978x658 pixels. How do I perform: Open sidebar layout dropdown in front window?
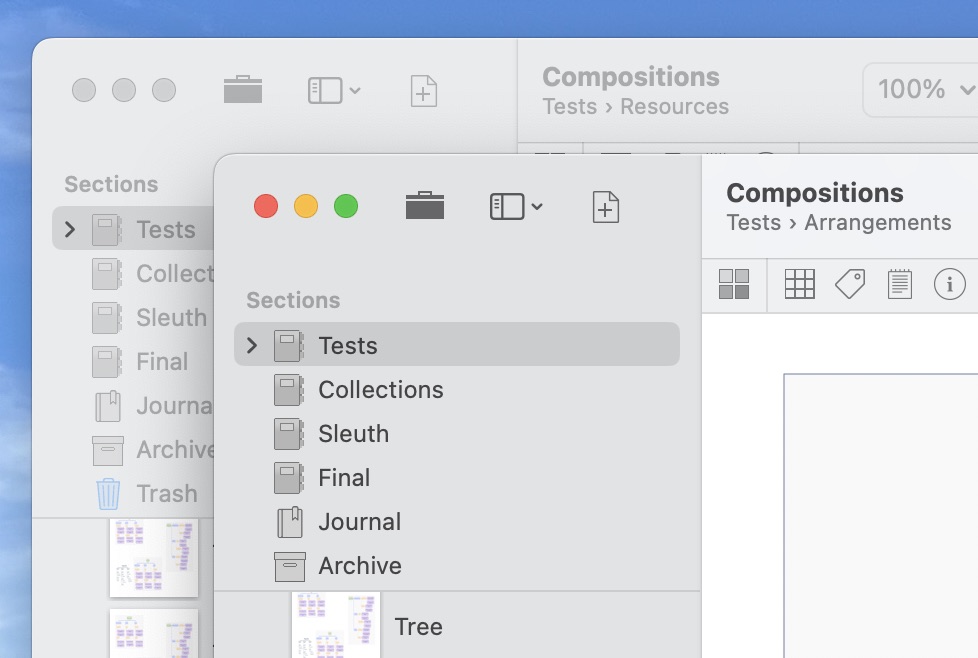tap(516, 207)
